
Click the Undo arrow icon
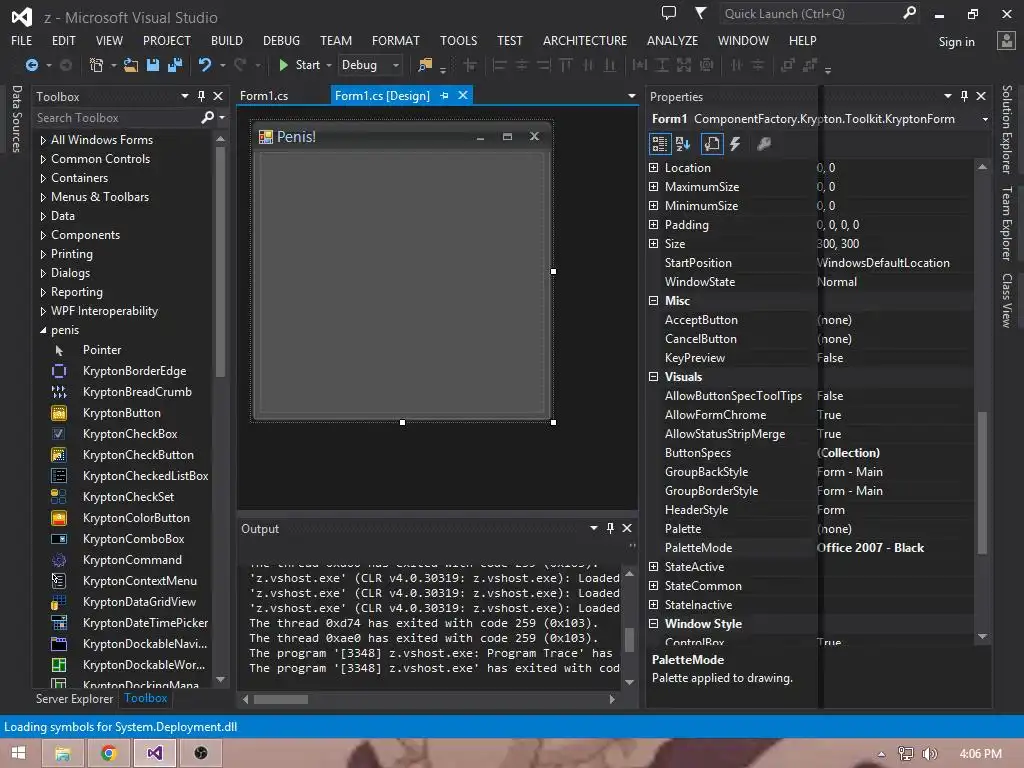click(x=204, y=65)
